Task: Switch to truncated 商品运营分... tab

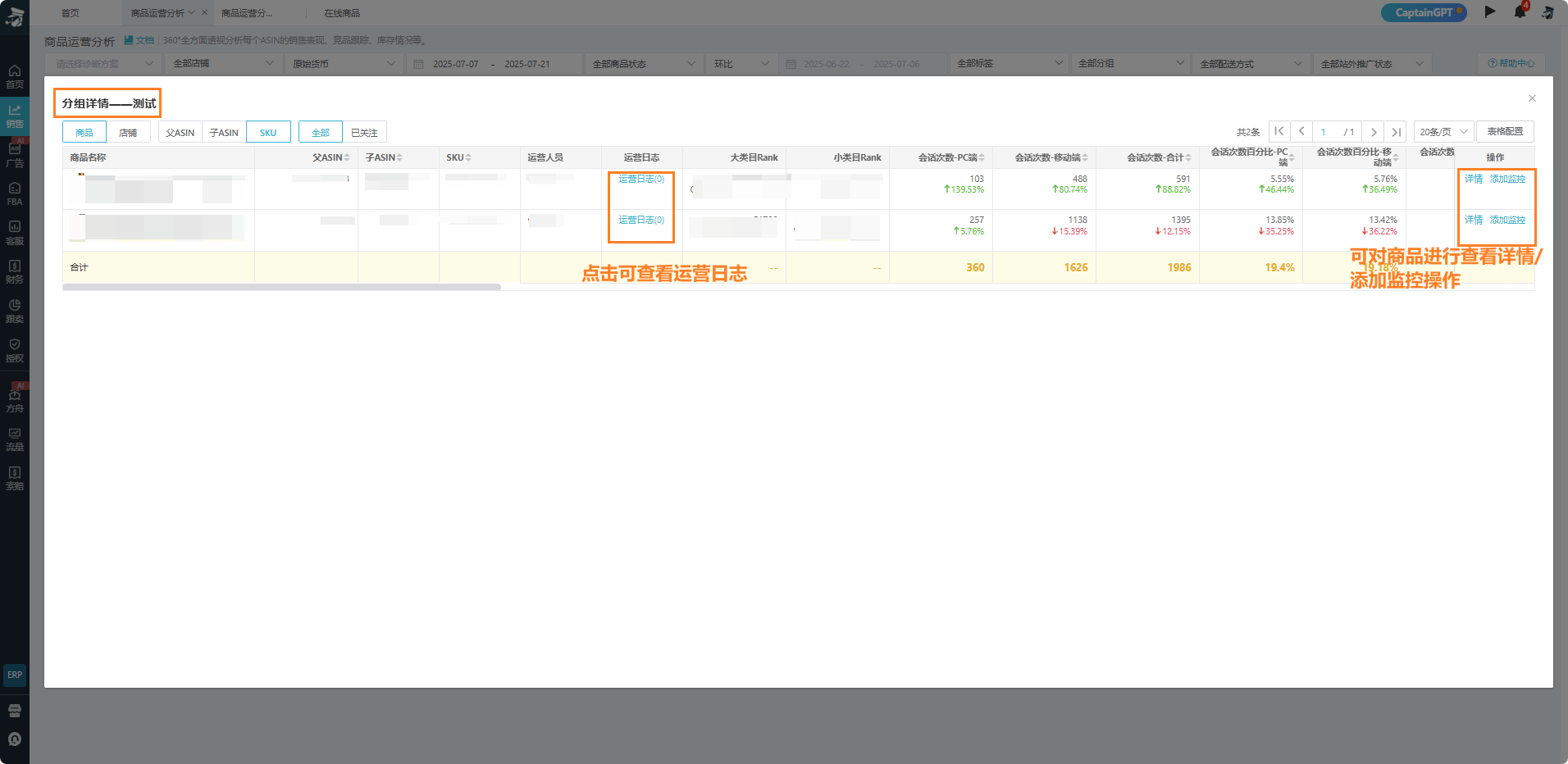Action: coord(247,13)
